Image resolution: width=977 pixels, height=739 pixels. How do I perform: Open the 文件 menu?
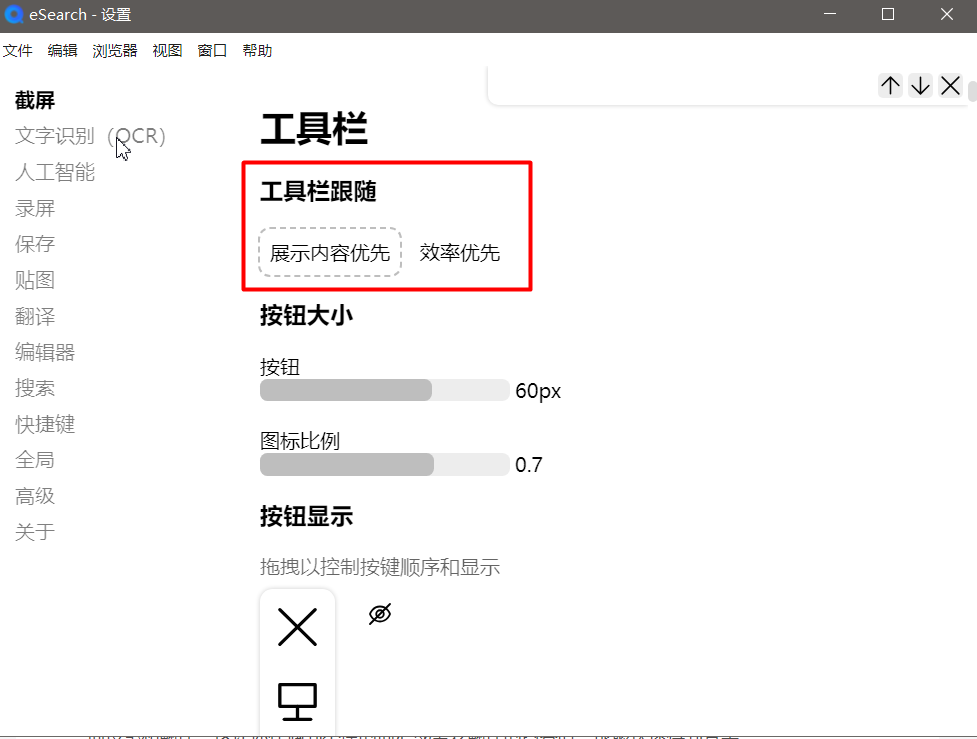18,50
